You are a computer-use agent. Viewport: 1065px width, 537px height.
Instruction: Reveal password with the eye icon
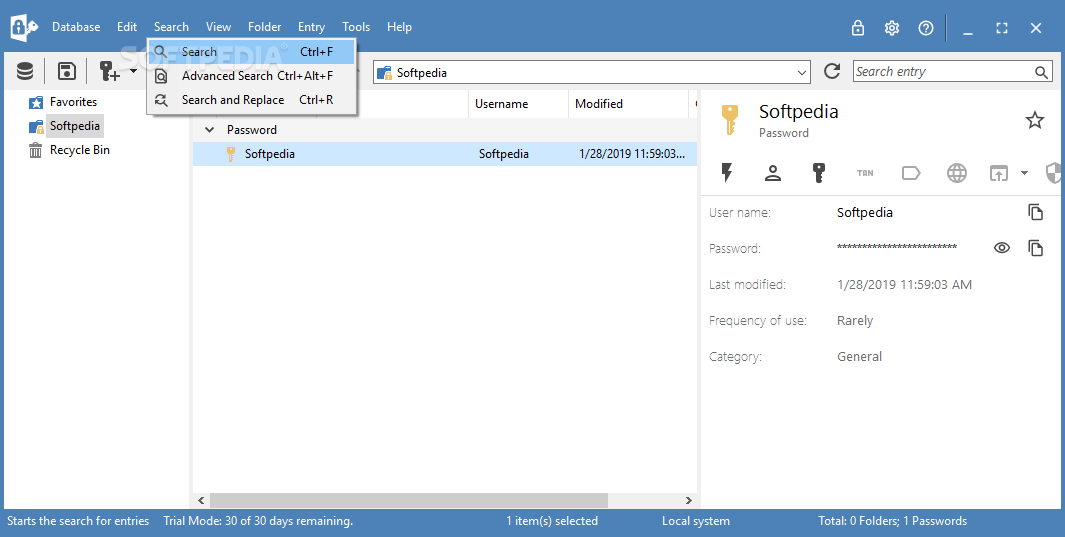tap(1002, 248)
